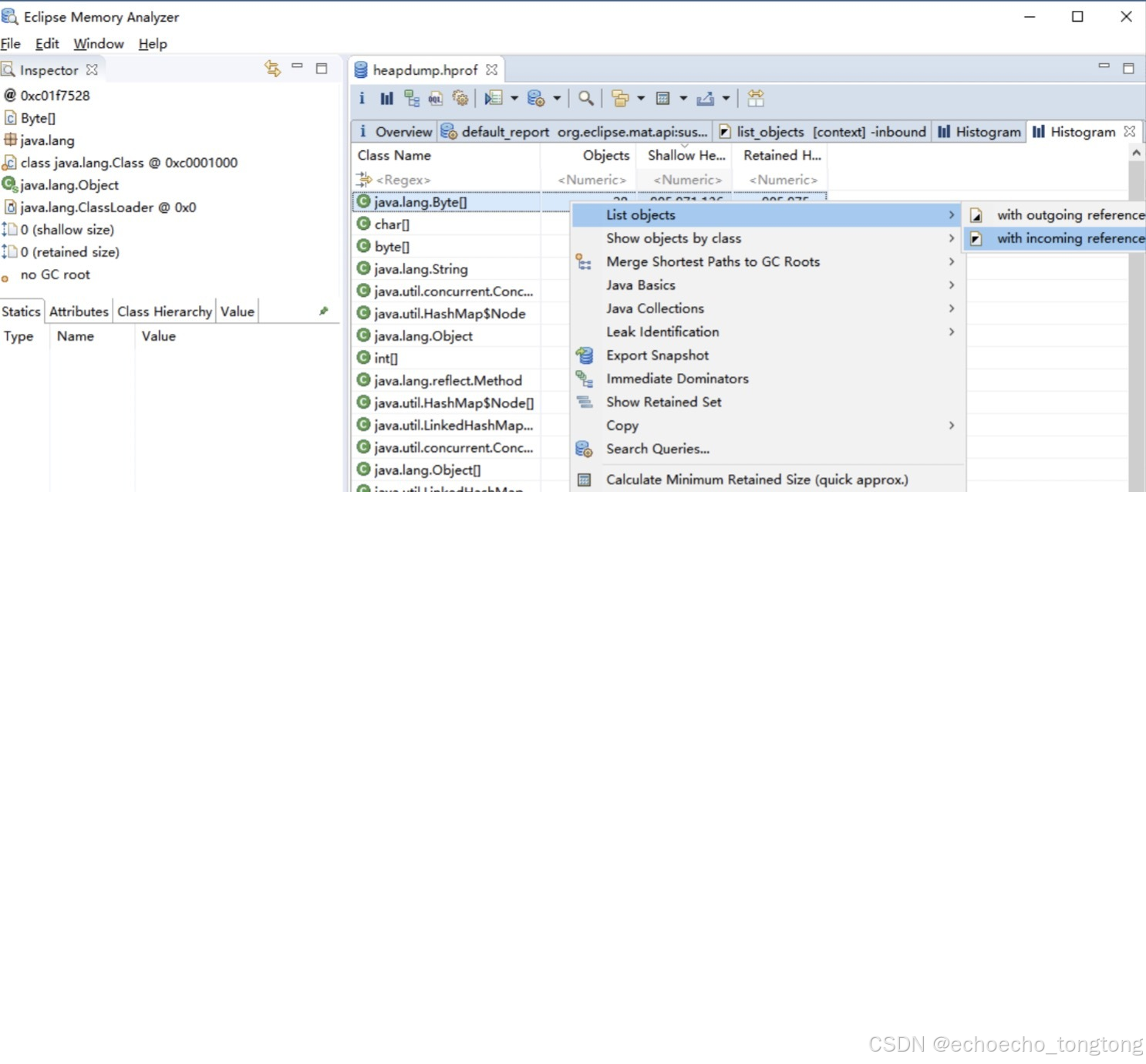The height and width of the screenshot is (1064, 1146).
Task: Open the Class Hierarchy tab
Action: coord(164,311)
